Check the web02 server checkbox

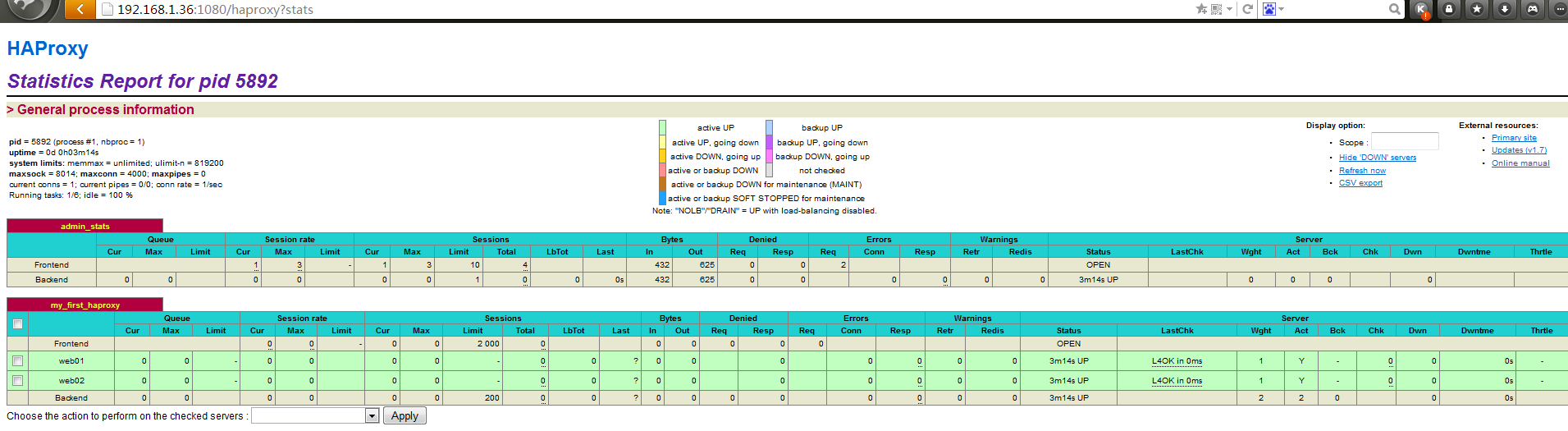[17, 380]
